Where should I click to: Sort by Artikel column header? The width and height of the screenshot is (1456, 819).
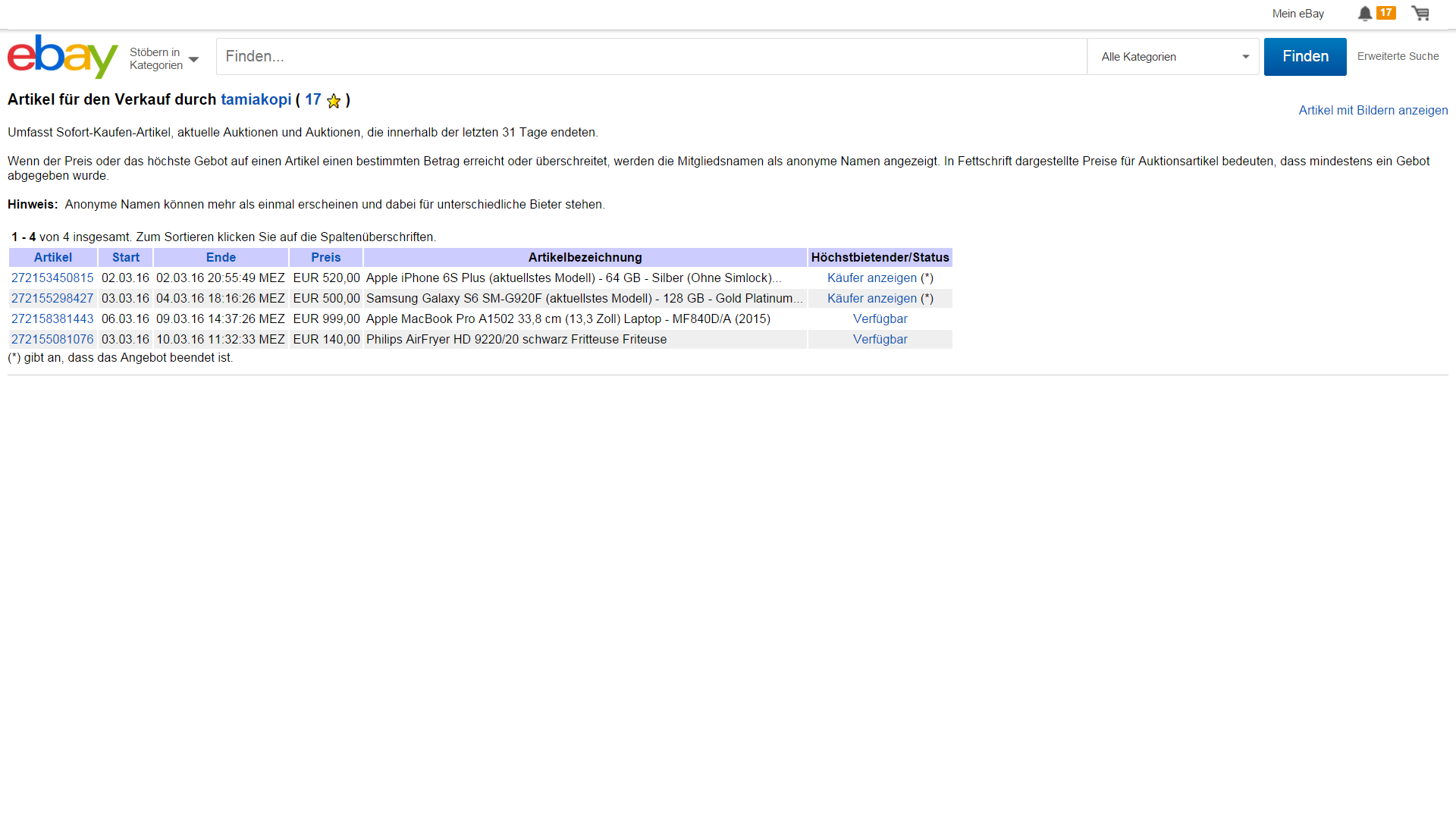pyautogui.click(x=53, y=258)
